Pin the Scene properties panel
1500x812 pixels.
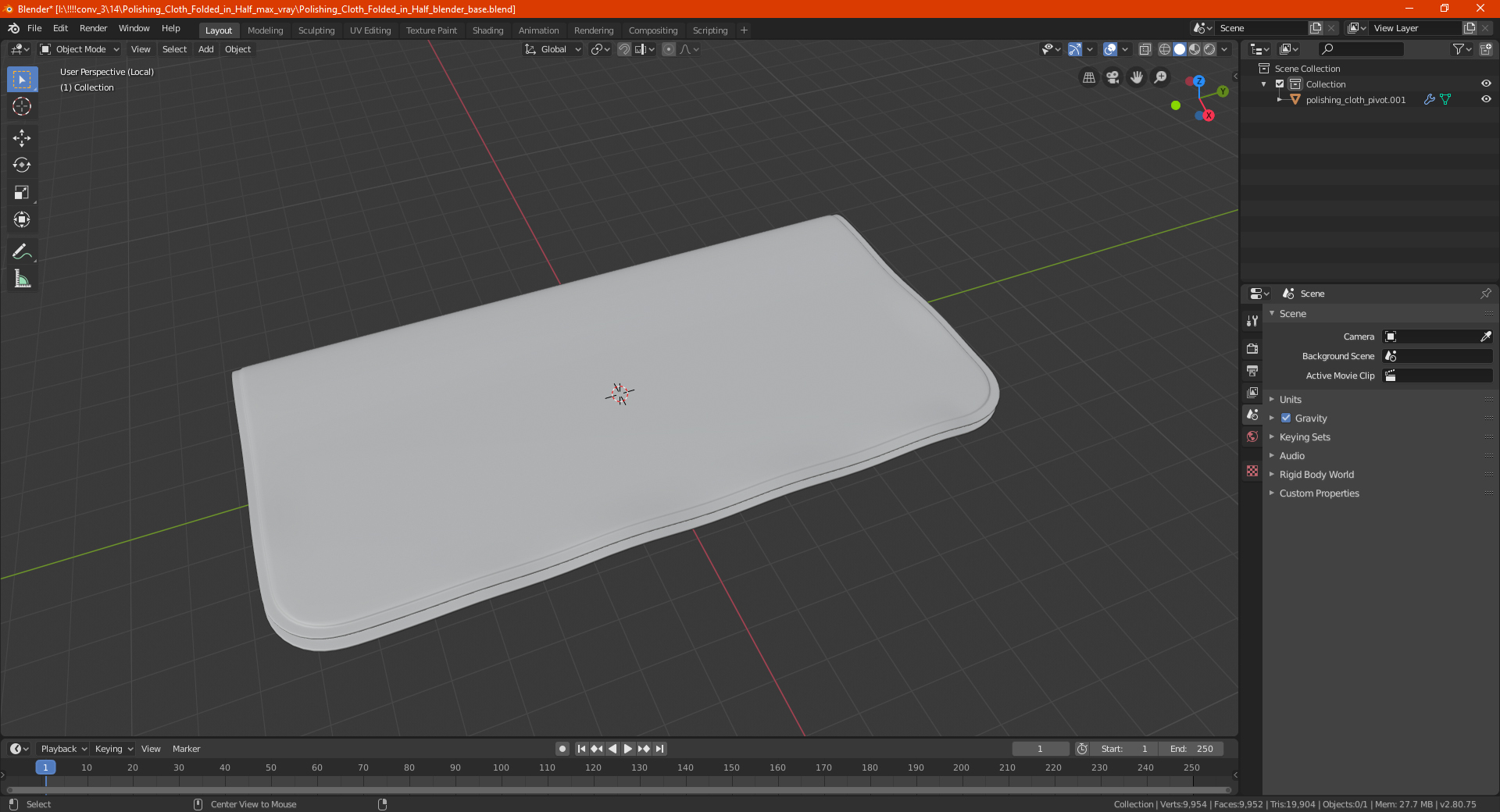coord(1485,294)
